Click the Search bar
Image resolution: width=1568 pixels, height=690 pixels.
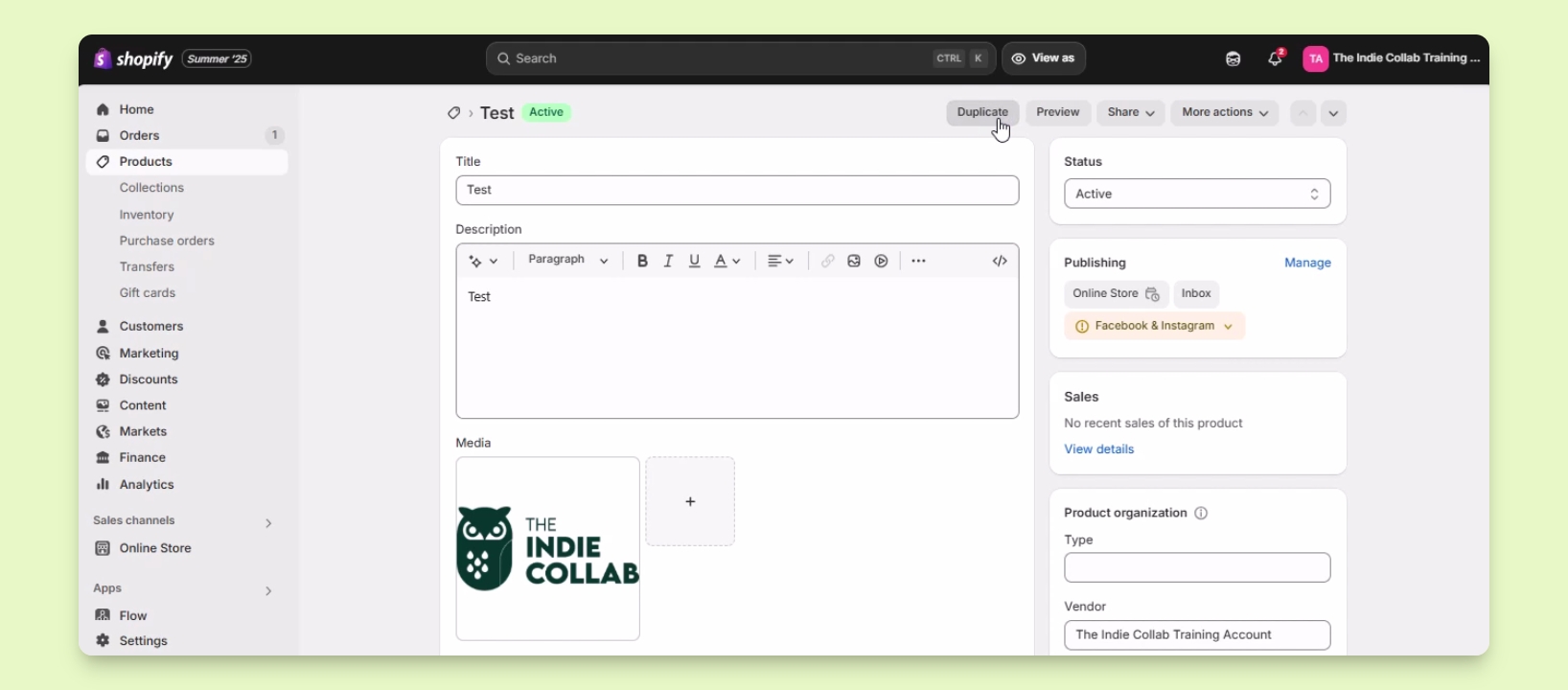(x=741, y=58)
